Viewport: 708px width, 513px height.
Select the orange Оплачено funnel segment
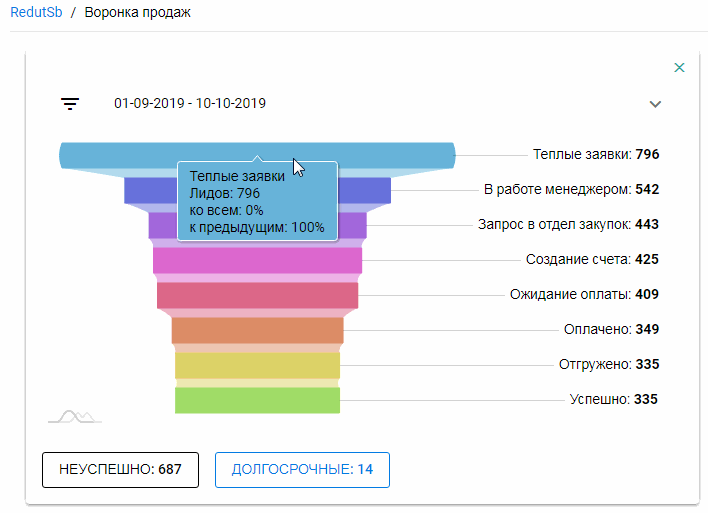tap(257, 331)
